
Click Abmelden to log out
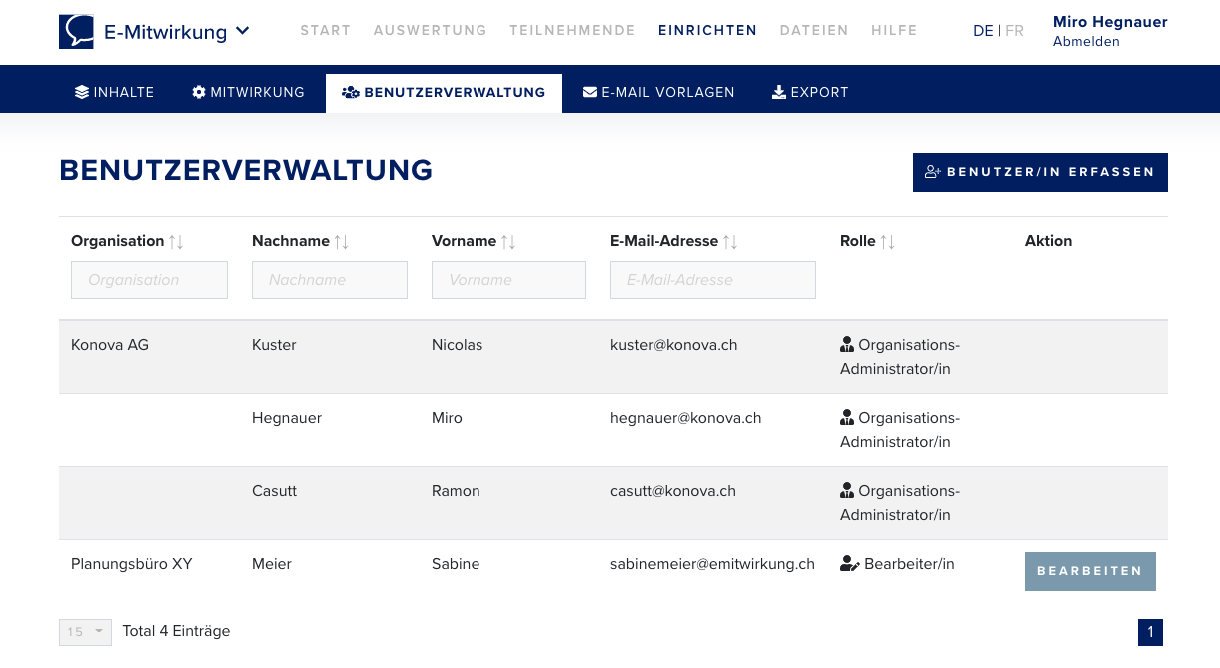(1086, 42)
